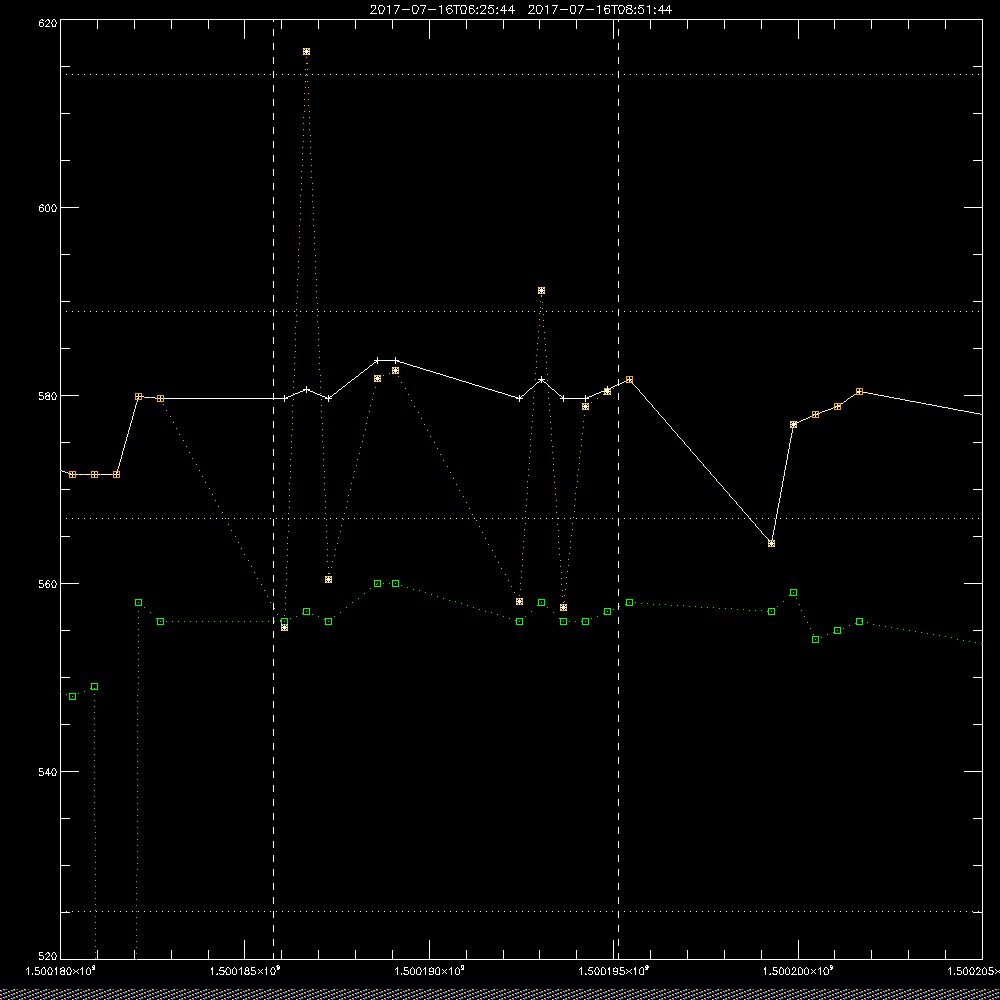The width and height of the screenshot is (1000, 1000).
Task: Pick the lowest orange marker near 555
Action: point(284,628)
